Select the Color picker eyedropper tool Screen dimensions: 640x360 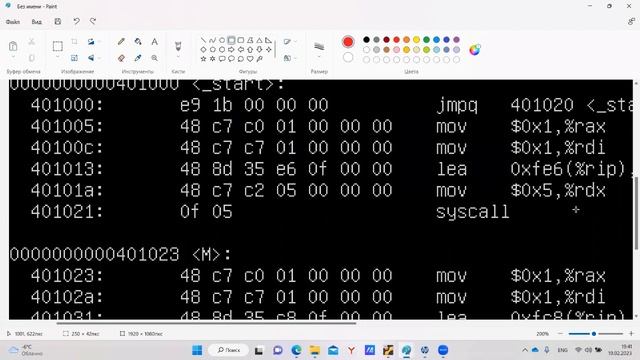point(138,58)
